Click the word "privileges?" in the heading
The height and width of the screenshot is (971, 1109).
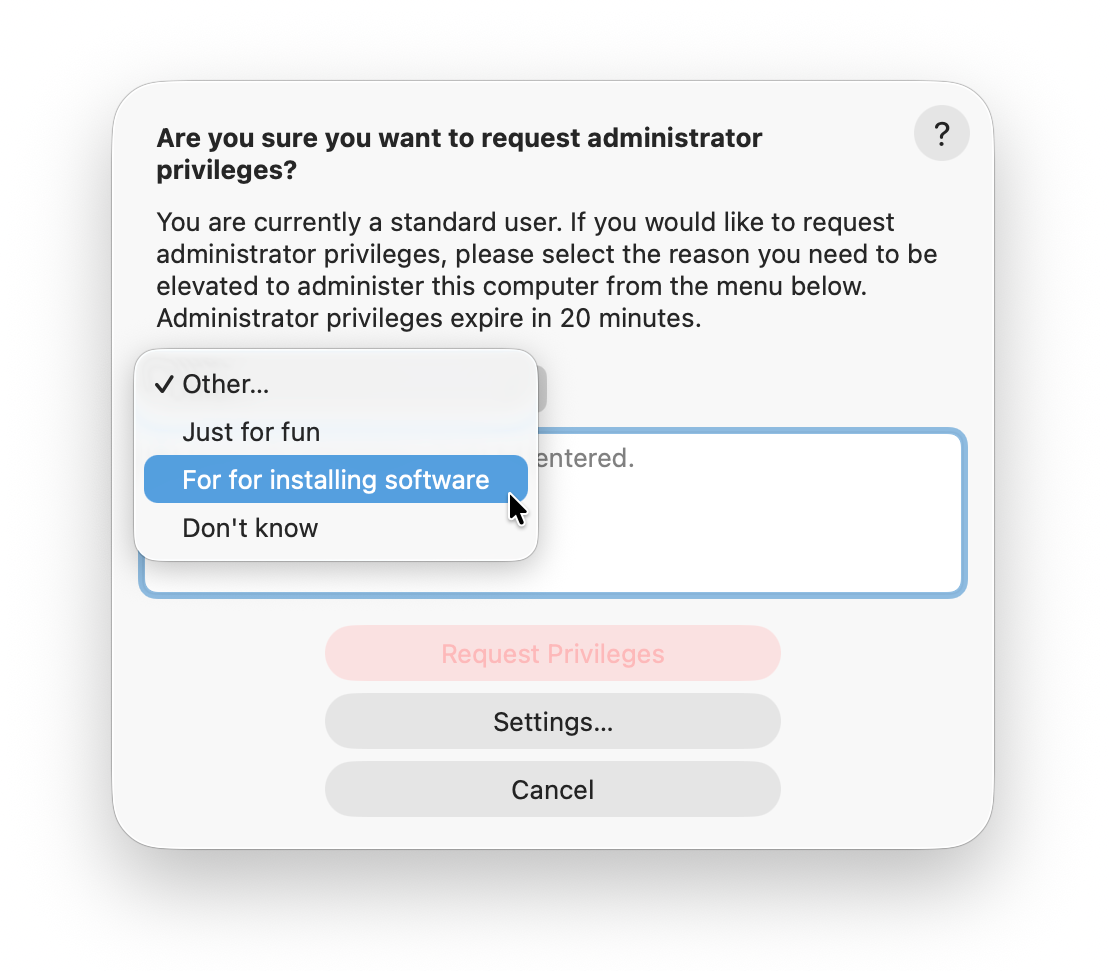(227, 170)
